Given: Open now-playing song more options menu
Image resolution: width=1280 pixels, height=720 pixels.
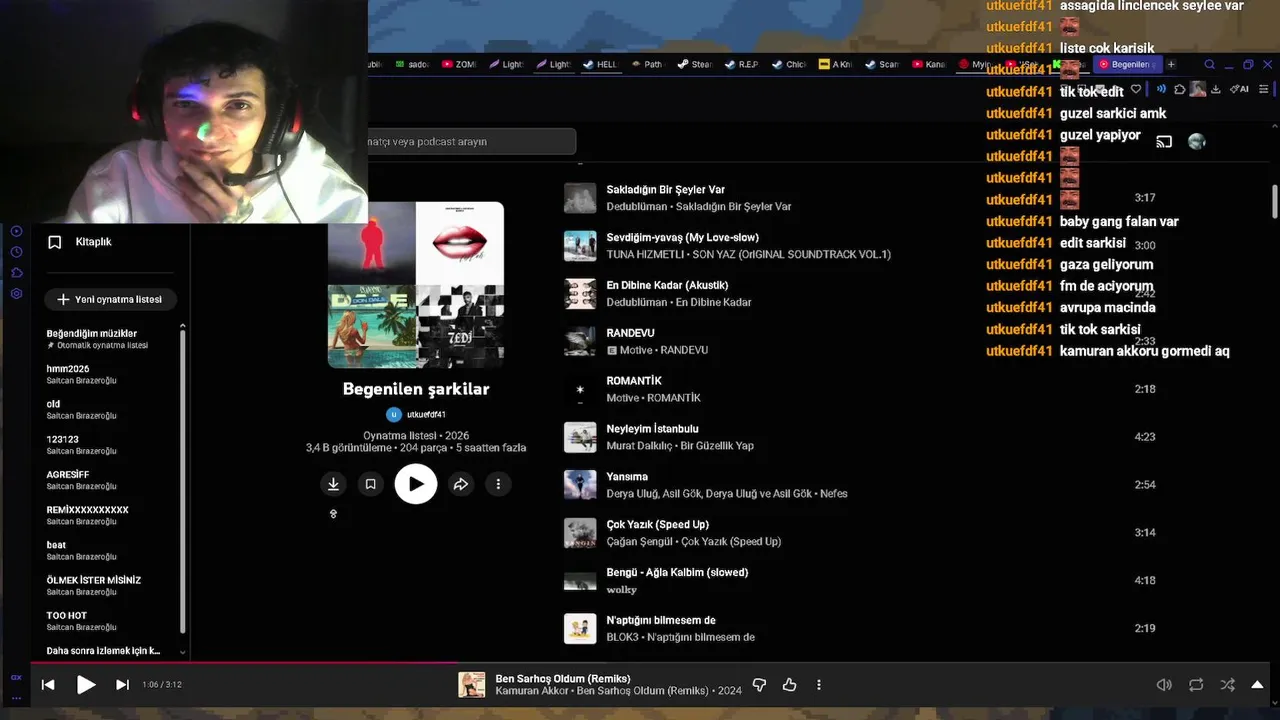Looking at the screenshot, I should (x=819, y=685).
